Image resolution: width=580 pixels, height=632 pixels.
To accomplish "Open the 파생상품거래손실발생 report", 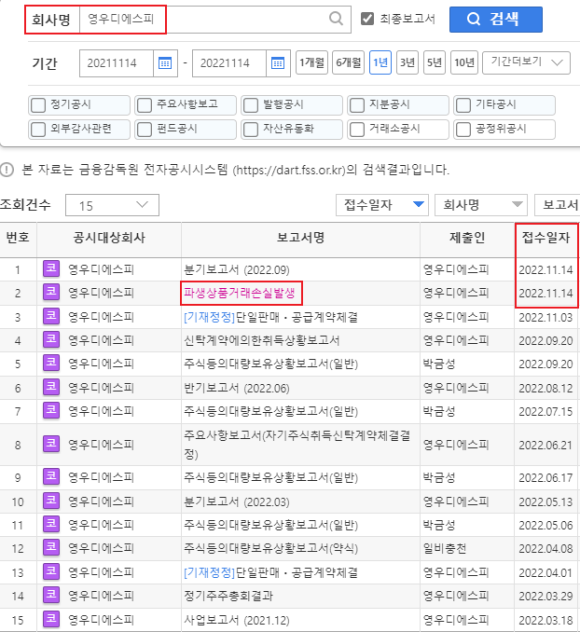I will pos(240,293).
